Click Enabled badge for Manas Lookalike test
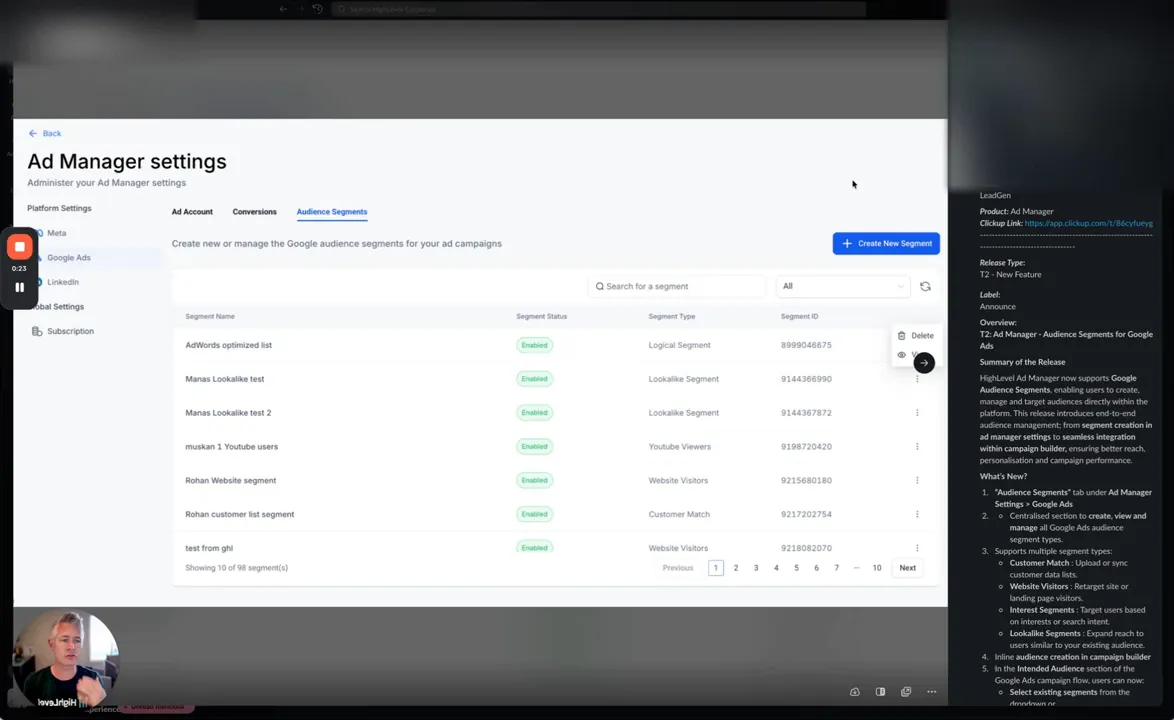The image size is (1174, 720). point(535,379)
